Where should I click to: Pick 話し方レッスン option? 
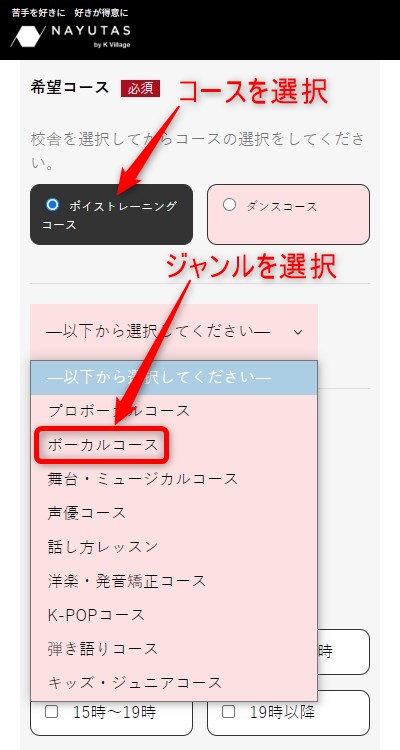[174, 547]
